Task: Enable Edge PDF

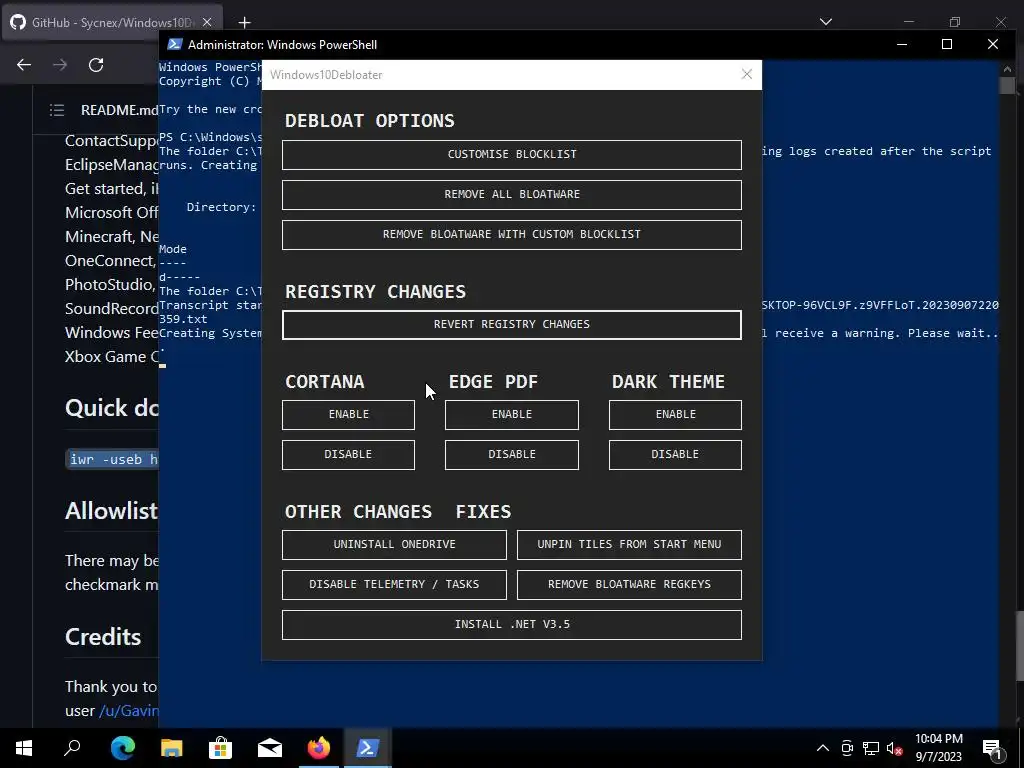Action: [x=511, y=415]
